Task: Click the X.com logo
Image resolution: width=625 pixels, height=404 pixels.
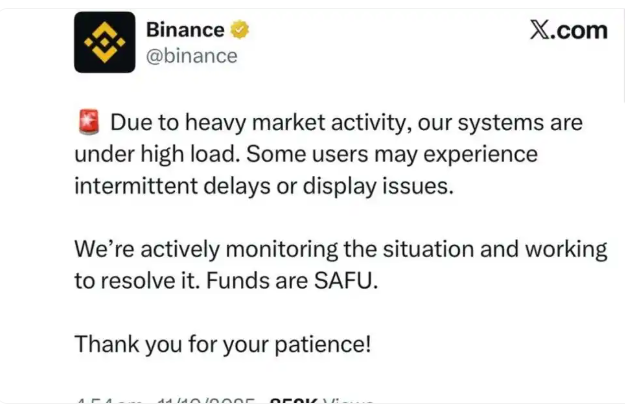Action: pos(567,30)
